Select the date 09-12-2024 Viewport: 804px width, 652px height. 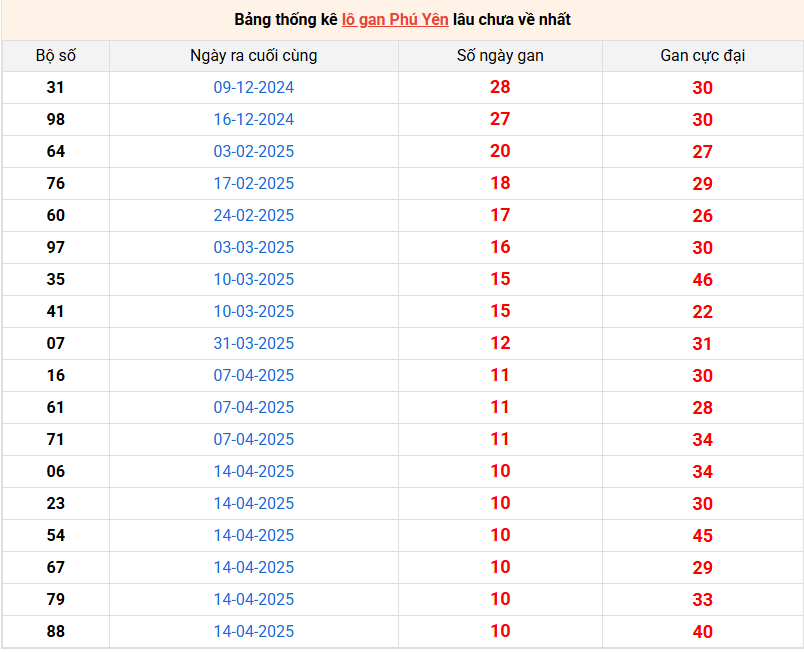tap(254, 88)
